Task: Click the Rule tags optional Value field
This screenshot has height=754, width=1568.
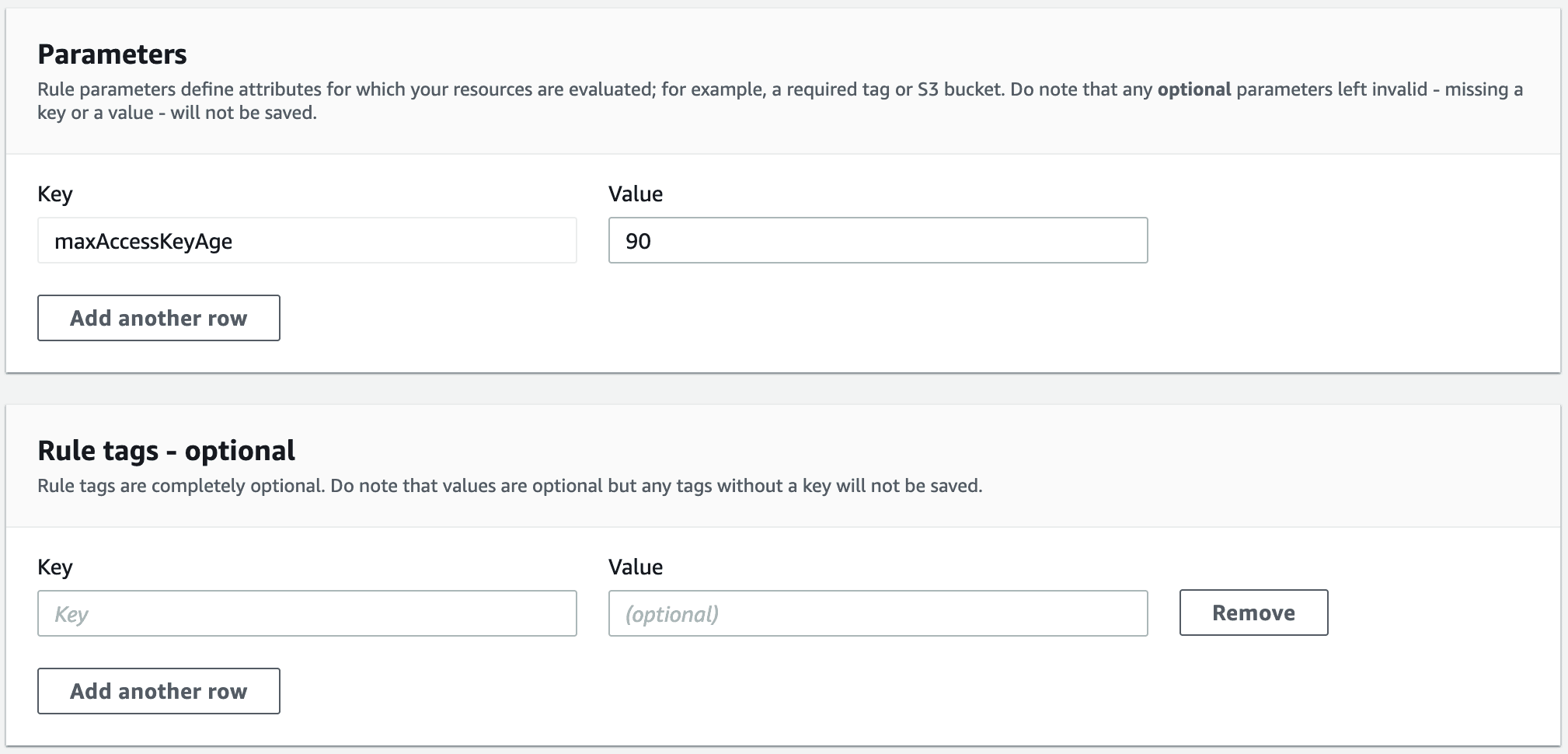Action: (878, 613)
